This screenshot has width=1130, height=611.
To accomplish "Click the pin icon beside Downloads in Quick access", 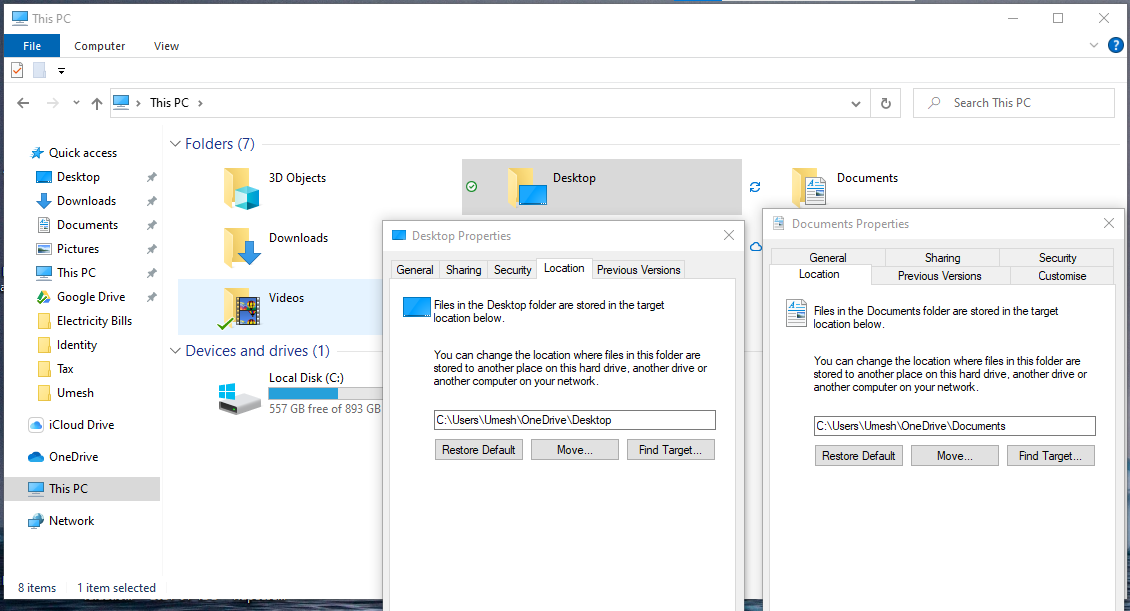I will pyautogui.click(x=151, y=201).
